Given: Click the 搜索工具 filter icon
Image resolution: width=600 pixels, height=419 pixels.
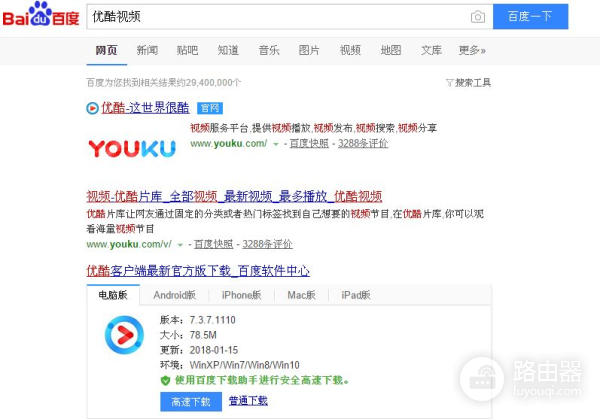Looking at the screenshot, I should [x=449, y=83].
